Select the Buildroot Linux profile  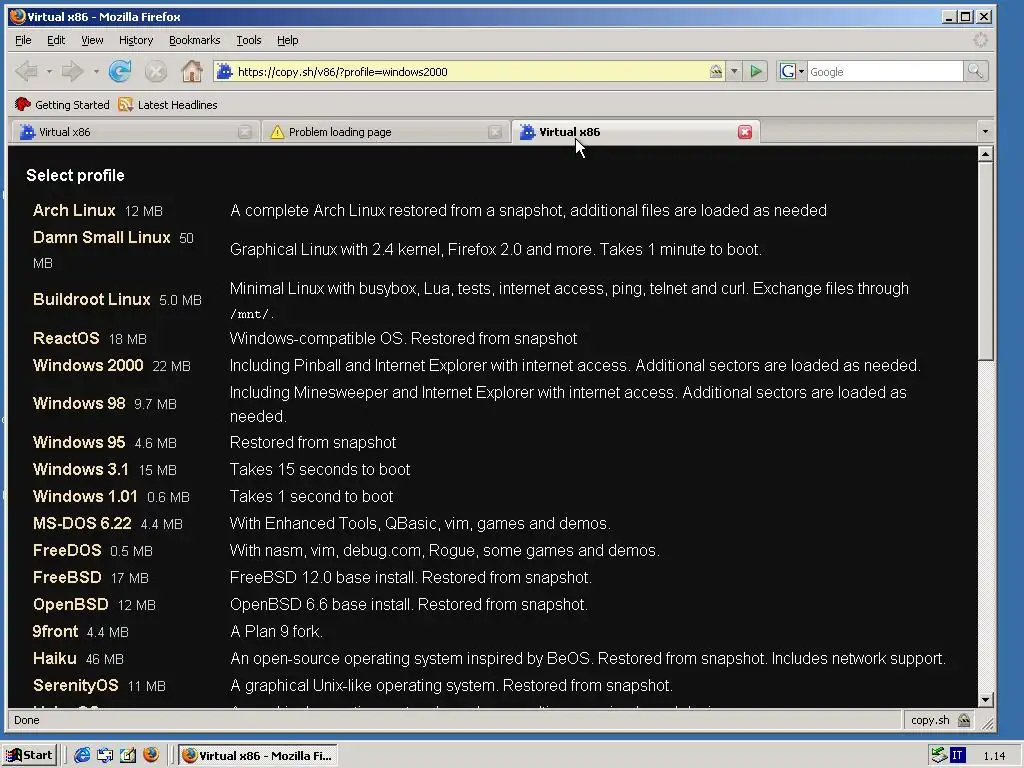click(91, 299)
